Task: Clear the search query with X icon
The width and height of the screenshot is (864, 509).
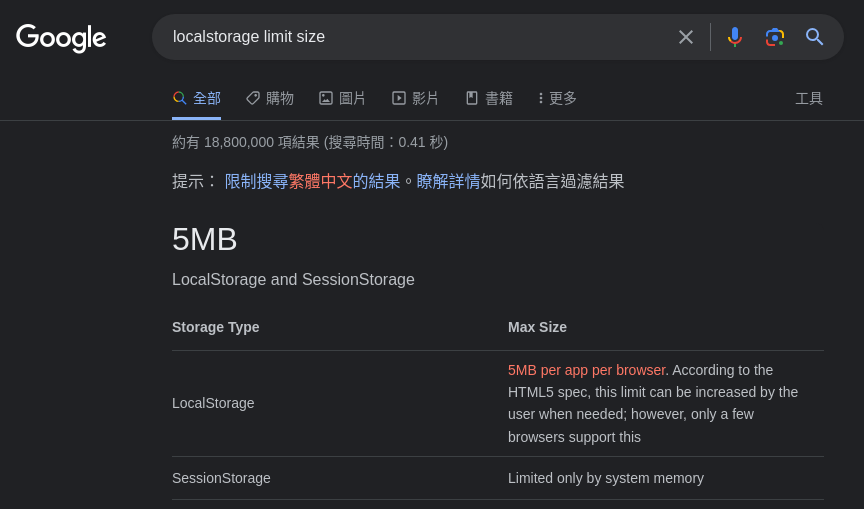Action: [x=685, y=37]
